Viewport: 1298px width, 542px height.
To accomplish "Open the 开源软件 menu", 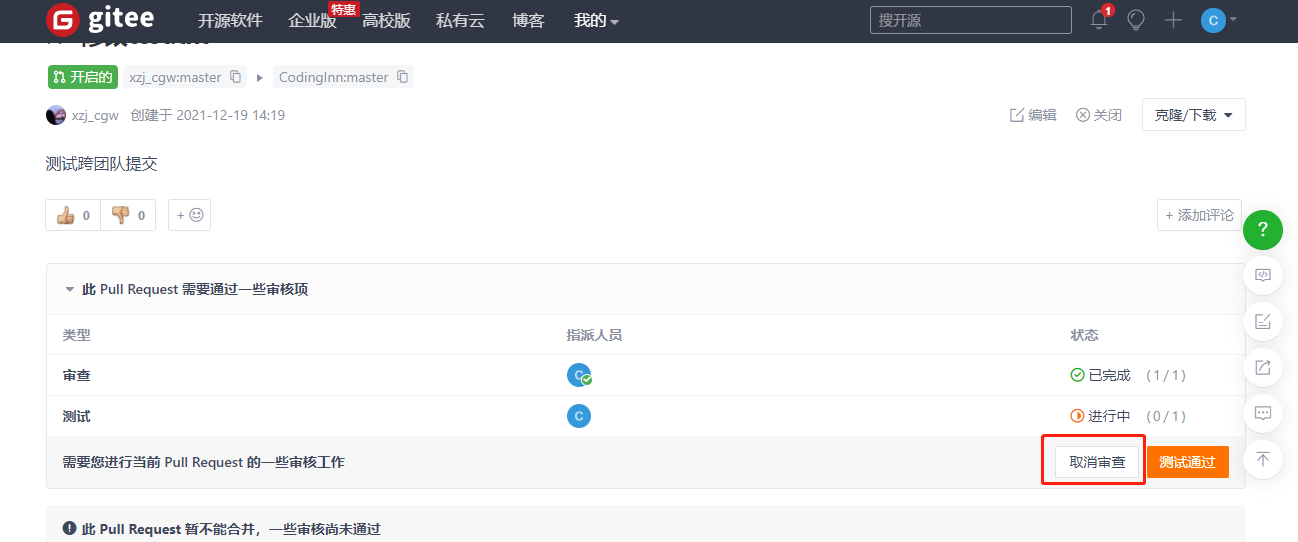I will pos(230,20).
